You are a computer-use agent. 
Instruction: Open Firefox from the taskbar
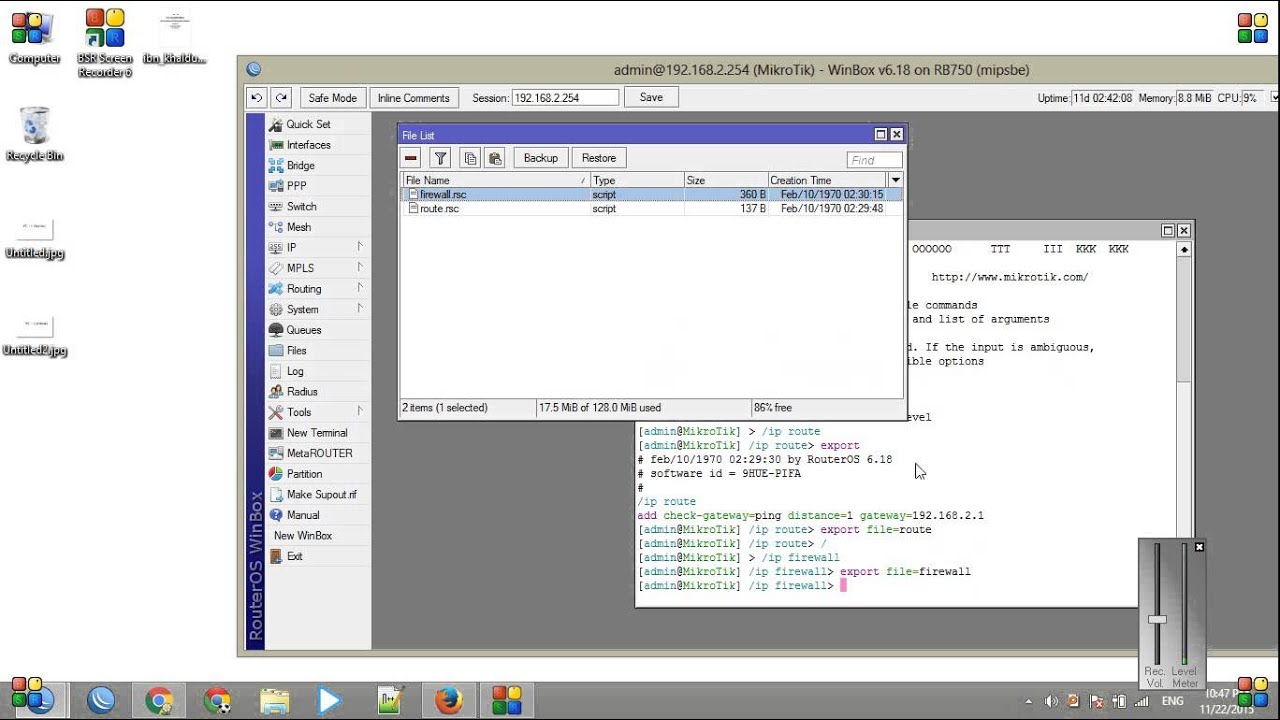point(449,700)
